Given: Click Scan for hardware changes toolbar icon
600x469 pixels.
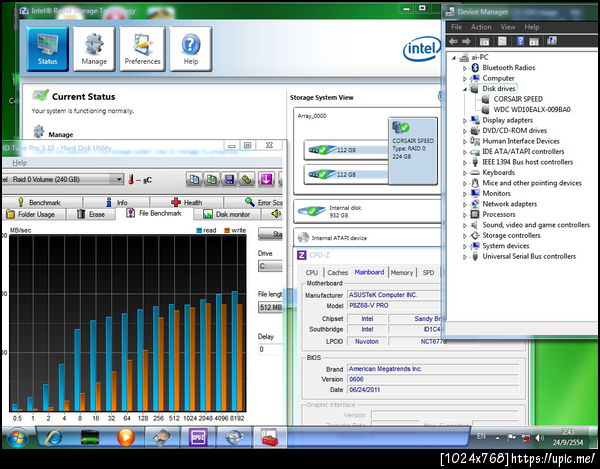Looking at the screenshot, I should [552, 41].
